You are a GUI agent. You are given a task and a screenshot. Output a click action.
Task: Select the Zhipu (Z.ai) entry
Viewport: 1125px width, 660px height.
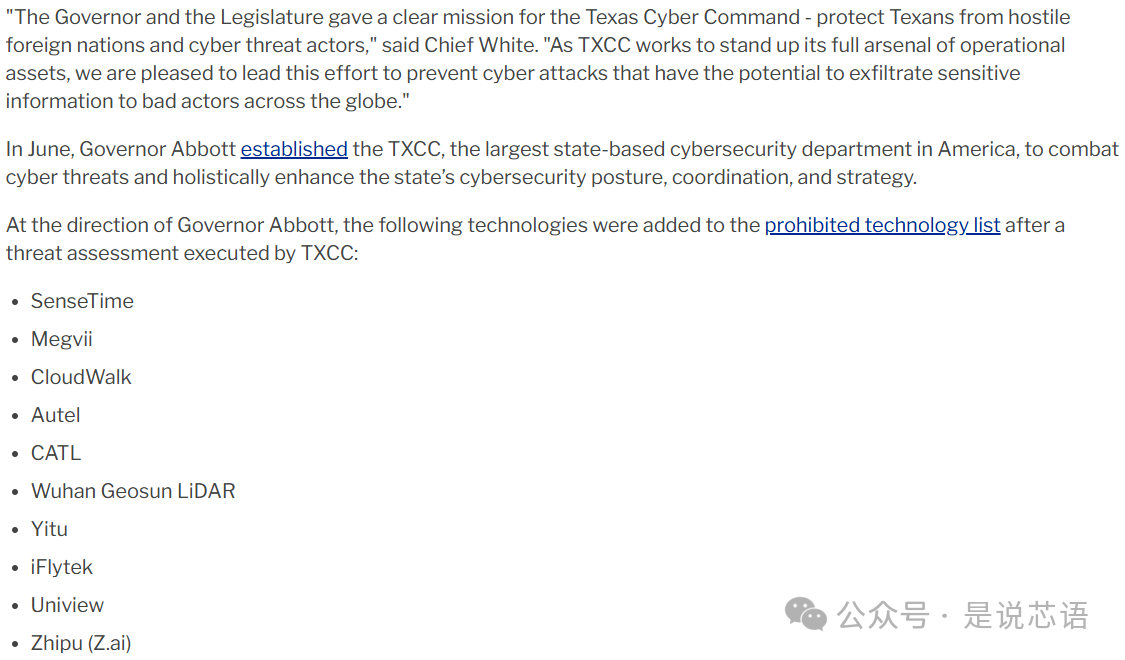click(81, 643)
